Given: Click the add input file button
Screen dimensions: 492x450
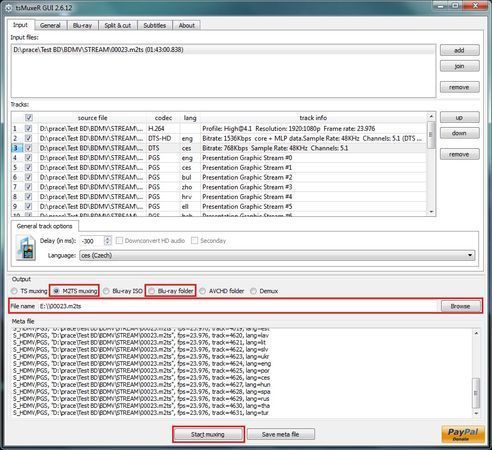Looking at the screenshot, I should [460, 50].
